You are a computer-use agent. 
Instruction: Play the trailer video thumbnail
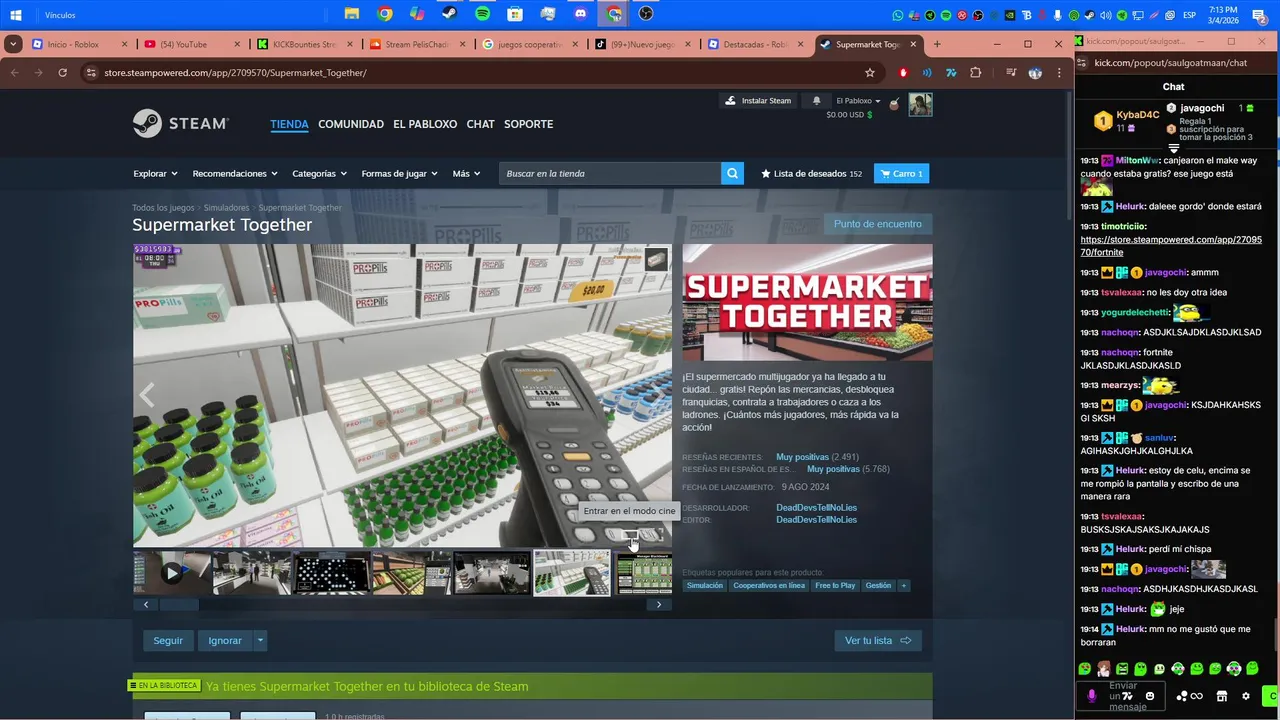(172, 573)
